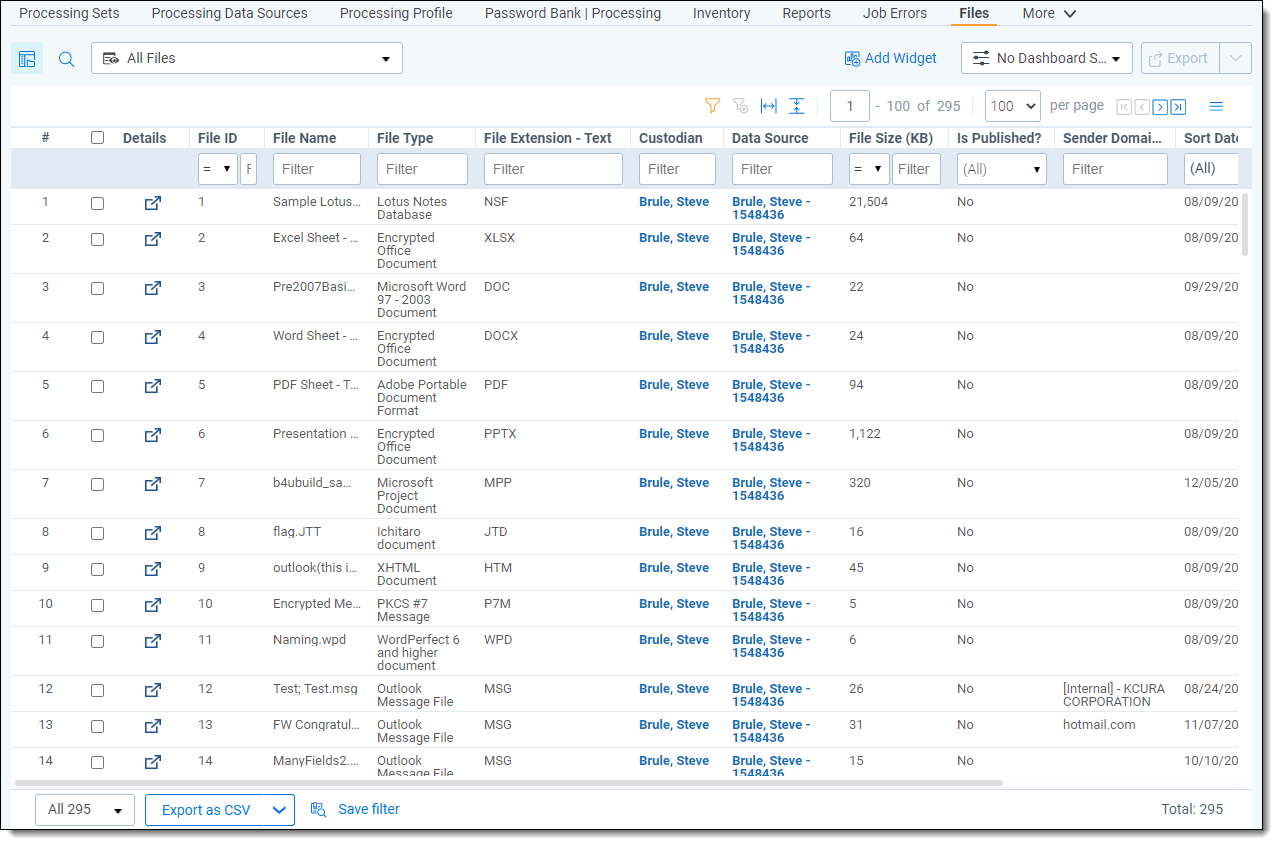
Task: Click the collapse row height icon
Action: click(x=796, y=106)
